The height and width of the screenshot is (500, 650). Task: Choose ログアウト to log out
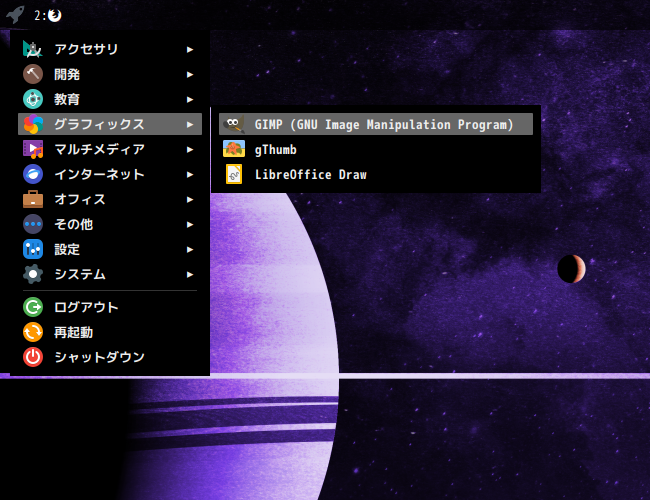coord(110,307)
